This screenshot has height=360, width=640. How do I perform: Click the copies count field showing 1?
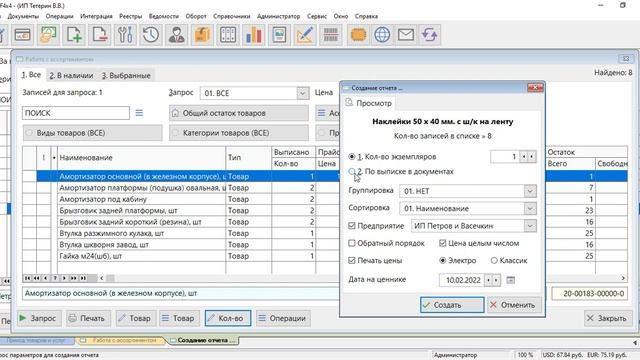(505, 157)
